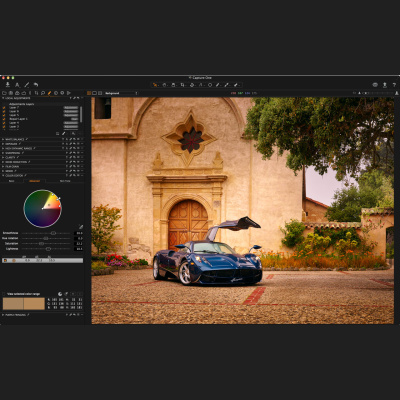Choose the circular Spot removal cursor tool

tap(210, 85)
